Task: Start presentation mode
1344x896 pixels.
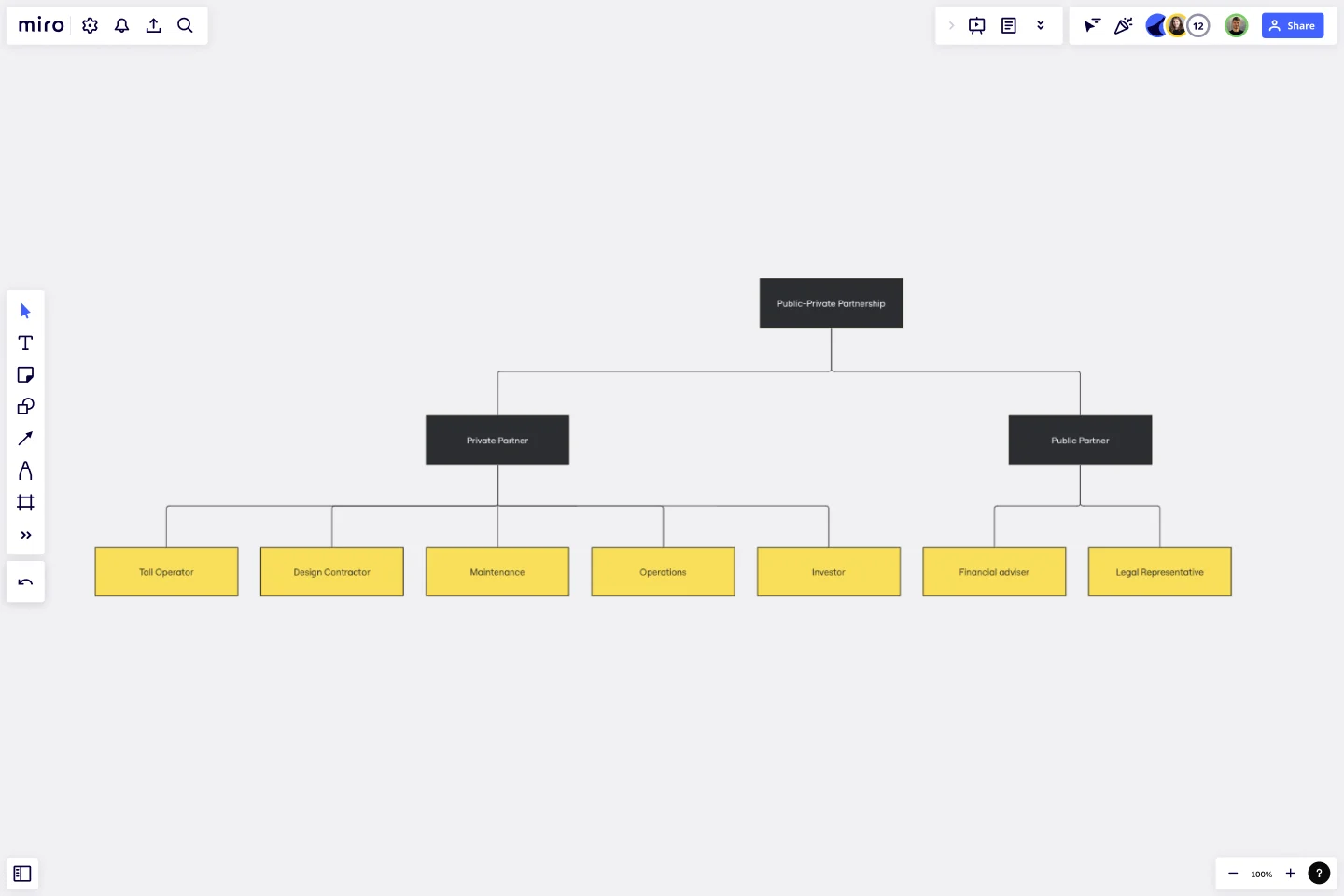Action: (x=976, y=25)
